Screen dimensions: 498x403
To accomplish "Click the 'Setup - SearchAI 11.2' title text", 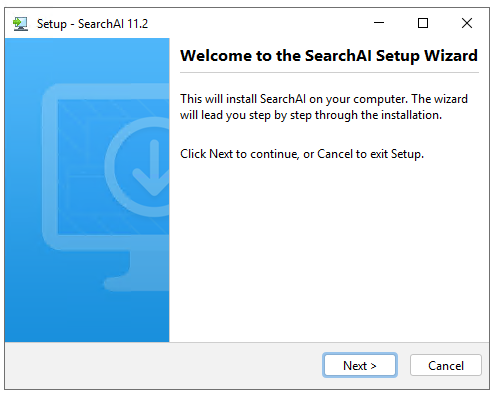I will [x=92, y=24].
